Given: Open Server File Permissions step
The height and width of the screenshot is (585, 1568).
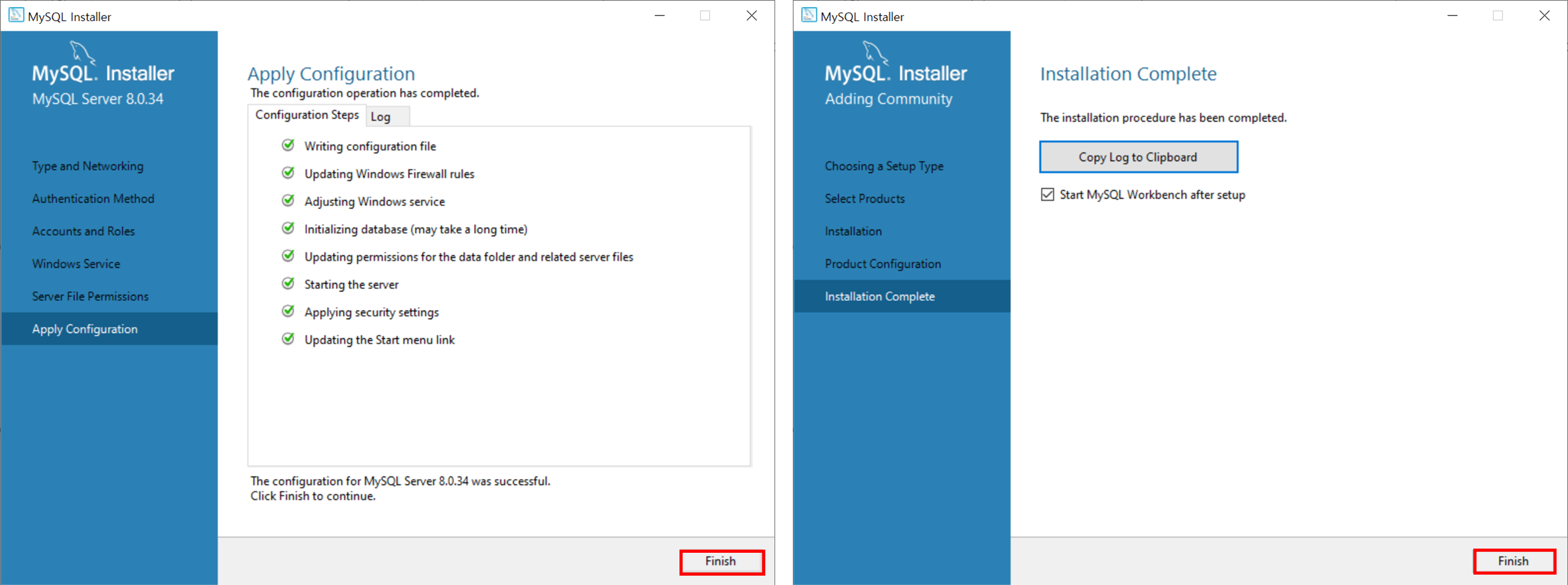Looking at the screenshot, I should 90,296.
